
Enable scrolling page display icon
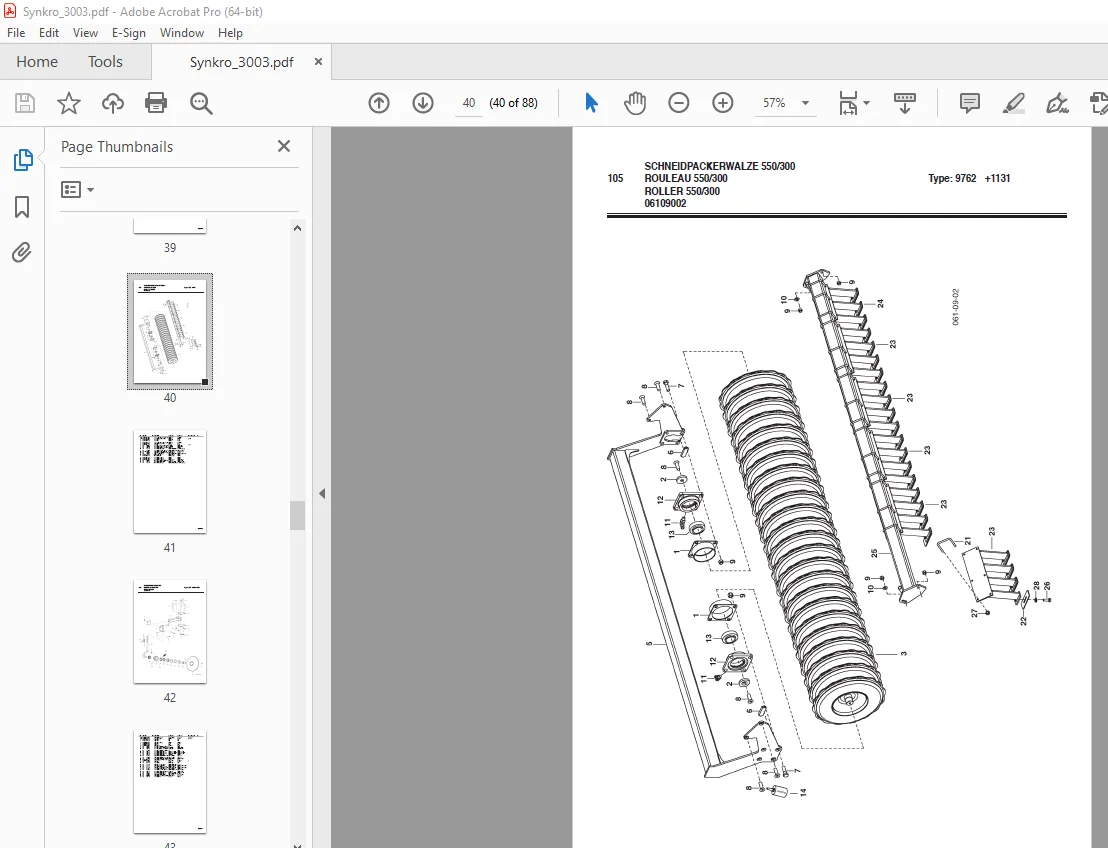(x=904, y=103)
